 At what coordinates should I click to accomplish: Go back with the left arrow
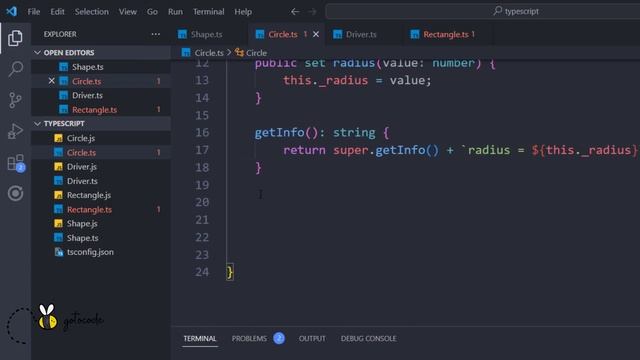[x=295, y=11]
